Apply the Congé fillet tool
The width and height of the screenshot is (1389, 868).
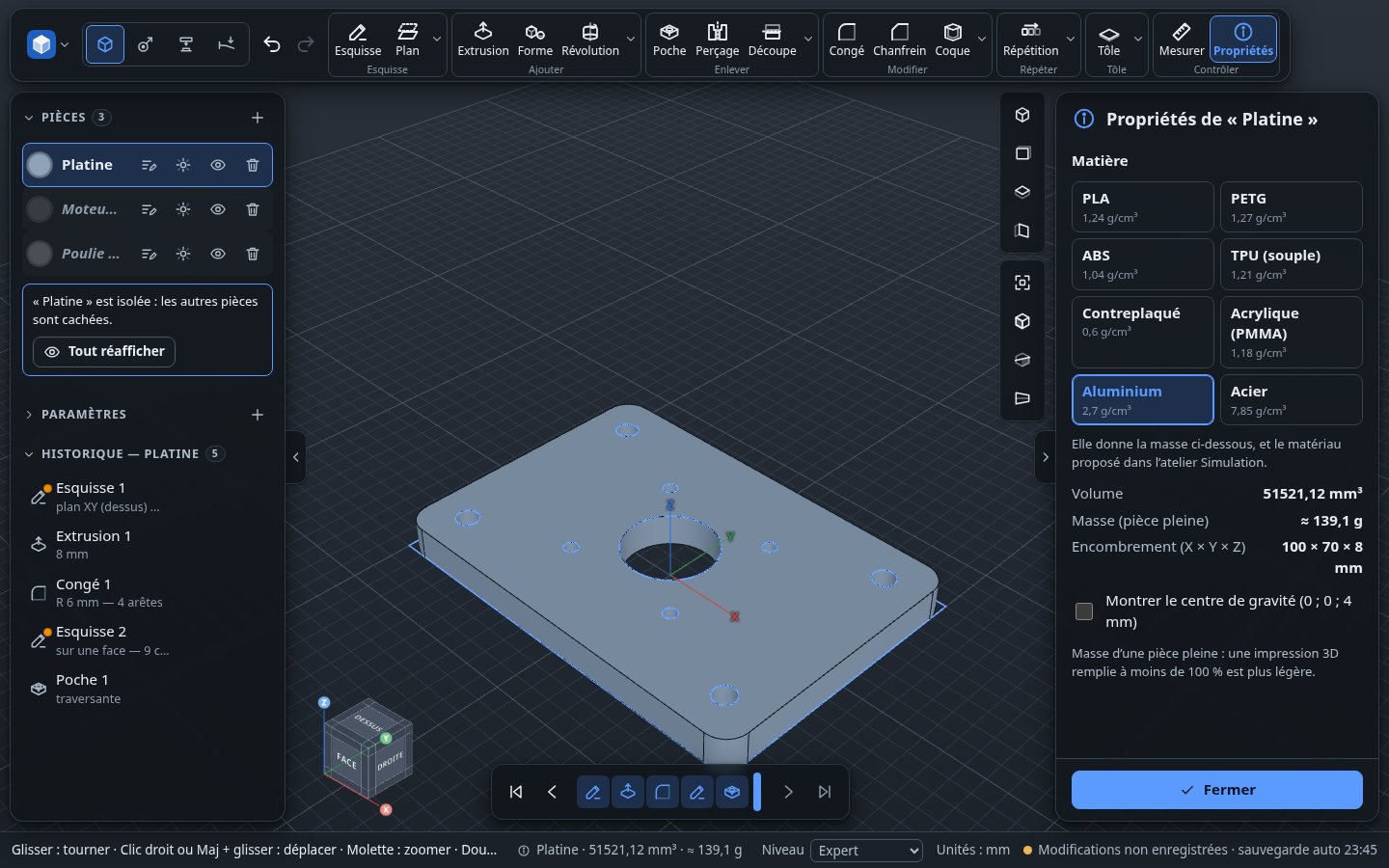click(847, 40)
